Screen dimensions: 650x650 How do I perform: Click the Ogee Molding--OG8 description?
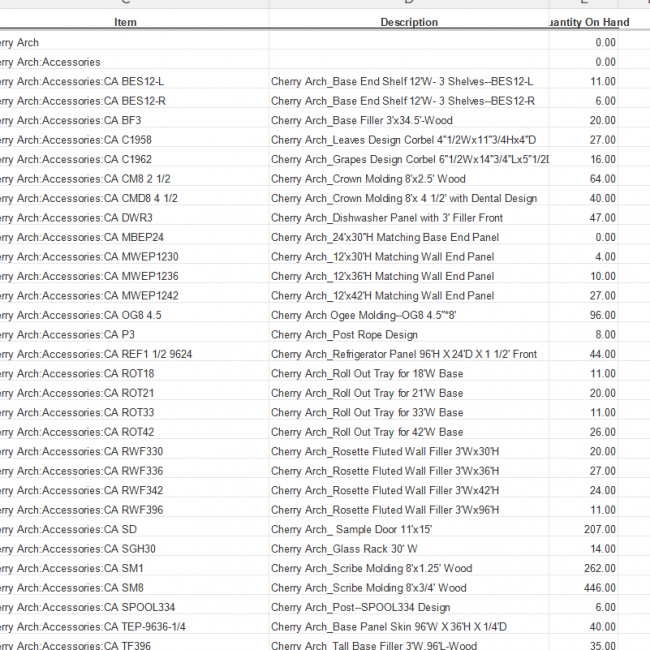coord(409,315)
